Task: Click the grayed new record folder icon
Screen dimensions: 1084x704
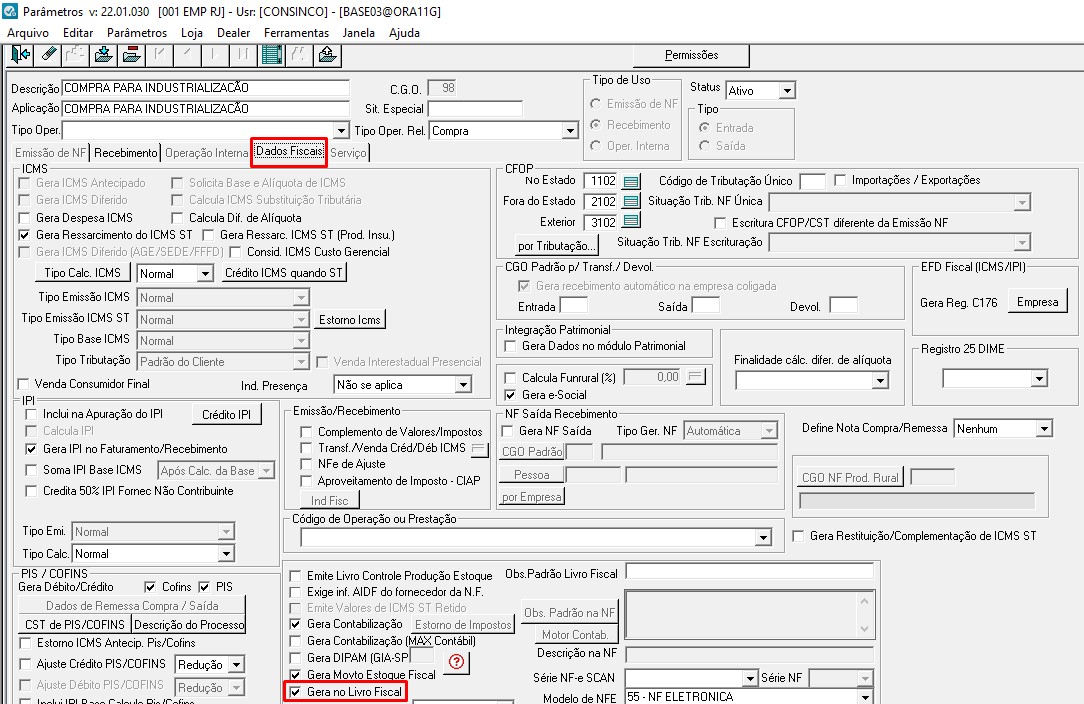Action: click(76, 55)
